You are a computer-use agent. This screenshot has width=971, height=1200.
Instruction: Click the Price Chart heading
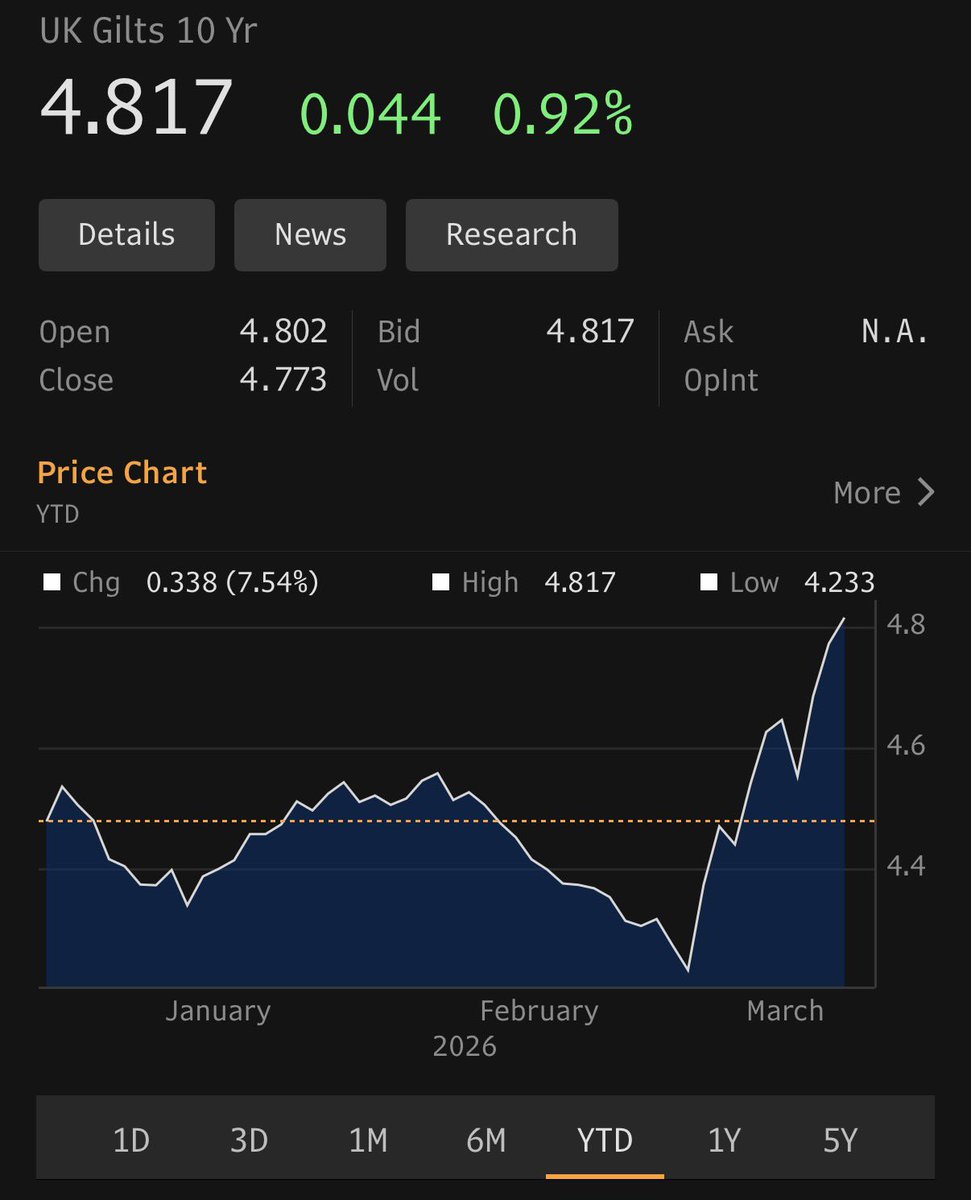point(122,472)
